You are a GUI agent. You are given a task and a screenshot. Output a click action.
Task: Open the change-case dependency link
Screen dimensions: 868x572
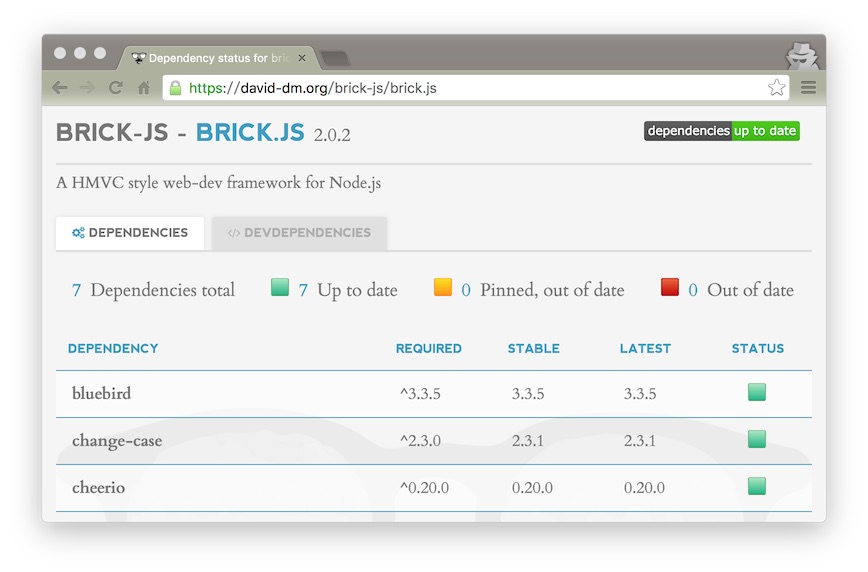[x=116, y=441]
